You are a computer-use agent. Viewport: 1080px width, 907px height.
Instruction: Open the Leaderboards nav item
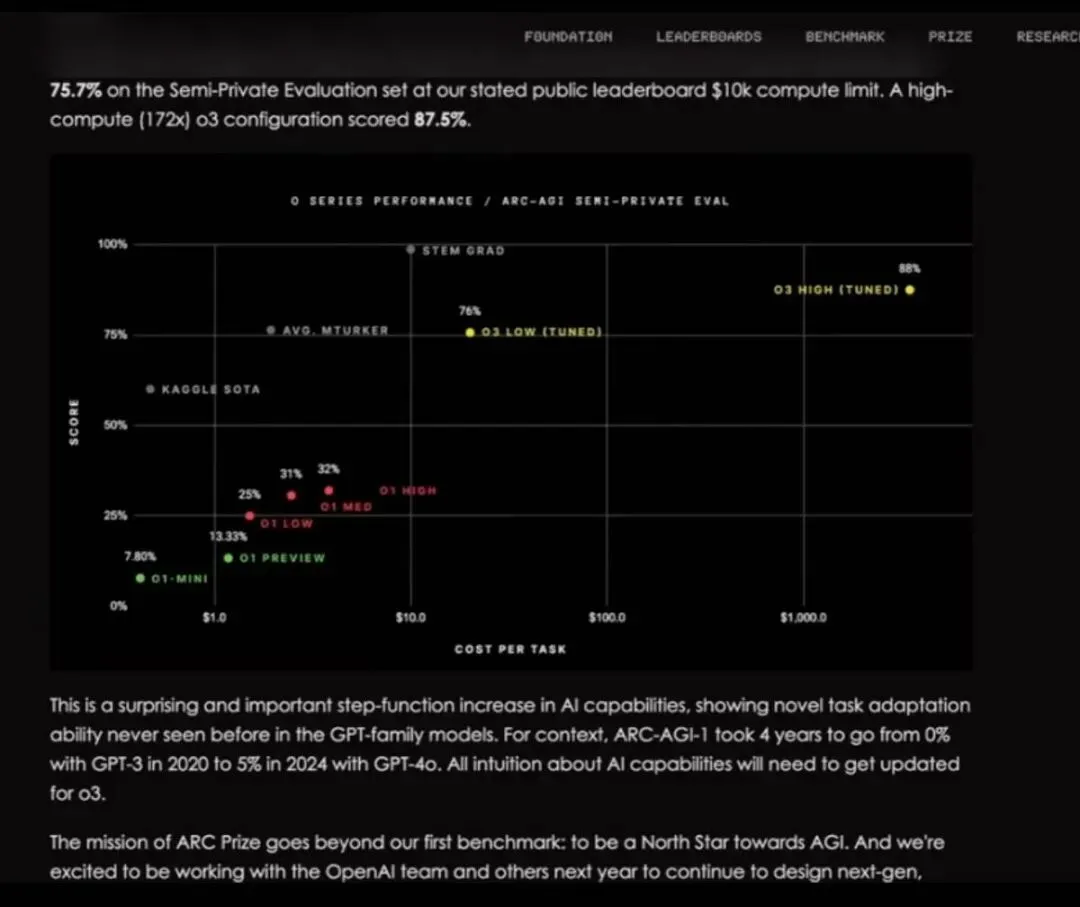pyautogui.click(x=709, y=37)
